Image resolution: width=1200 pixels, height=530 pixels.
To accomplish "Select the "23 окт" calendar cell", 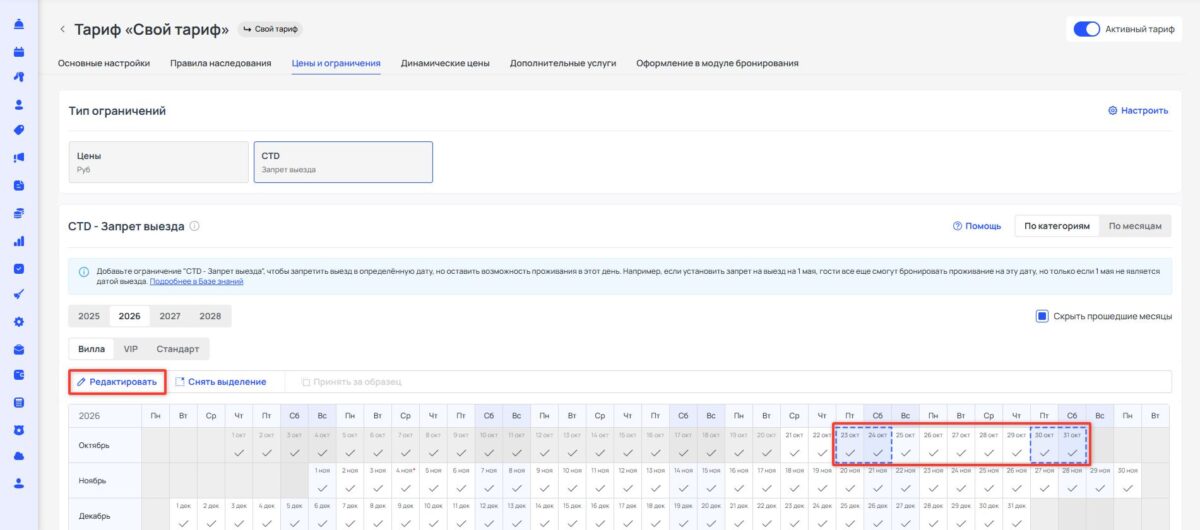I will [848, 444].
